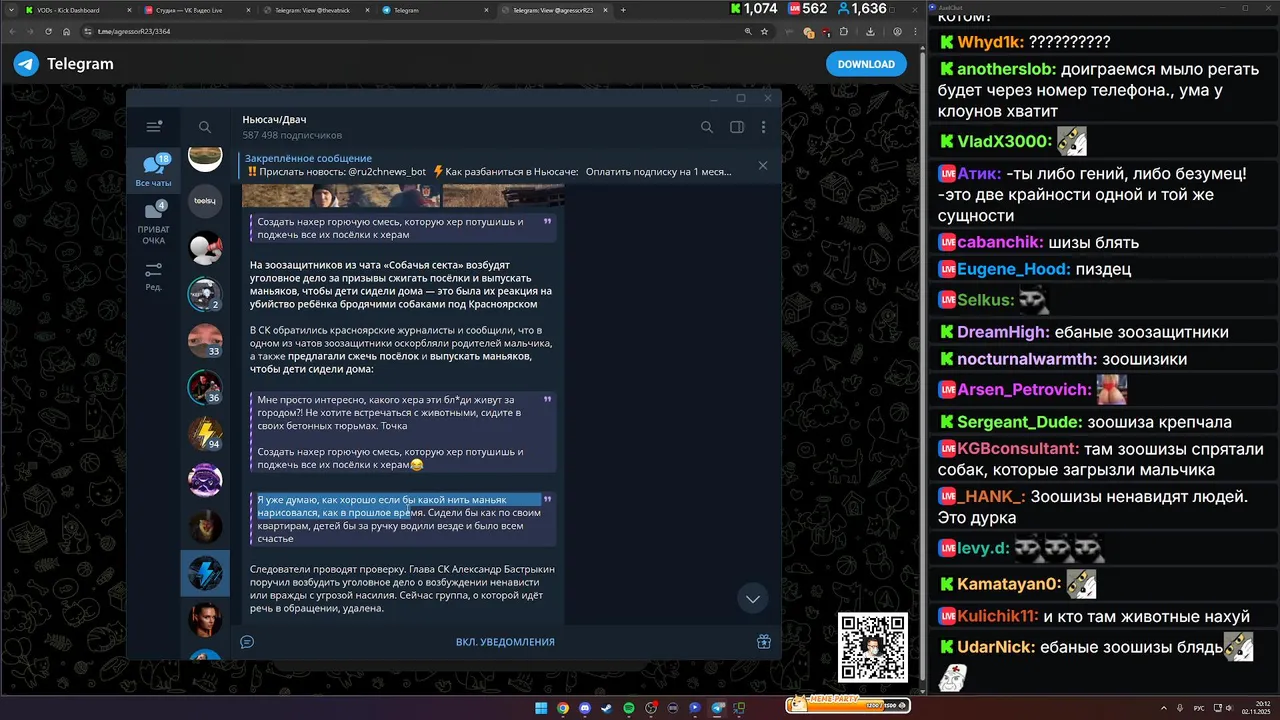Open chat with 36 unread messages
Screen dimensions: 1280x720
pyautogui.click(x=205, y=387)
